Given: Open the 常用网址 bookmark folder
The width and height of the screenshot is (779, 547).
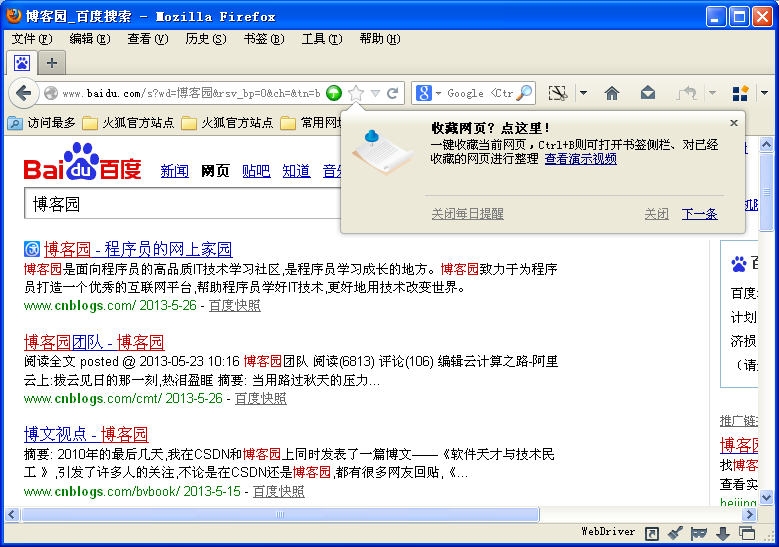Looking at the screenshot, I should pos(311,123).
